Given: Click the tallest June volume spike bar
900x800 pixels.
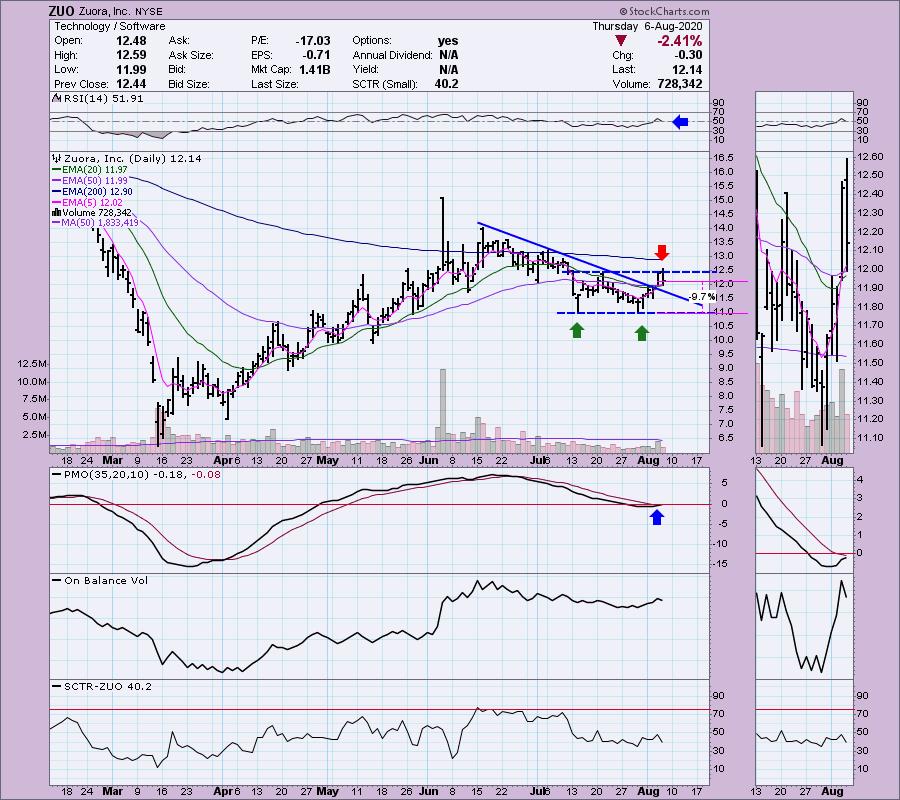Looking at the screenshot, I should pos(443,410).
